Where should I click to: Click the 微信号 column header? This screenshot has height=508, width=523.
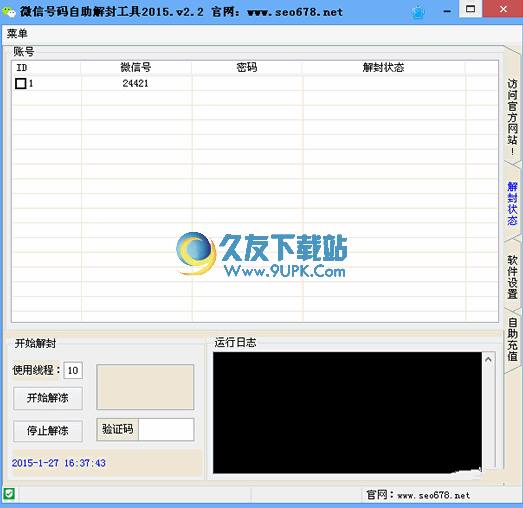(x=136, y=67)
